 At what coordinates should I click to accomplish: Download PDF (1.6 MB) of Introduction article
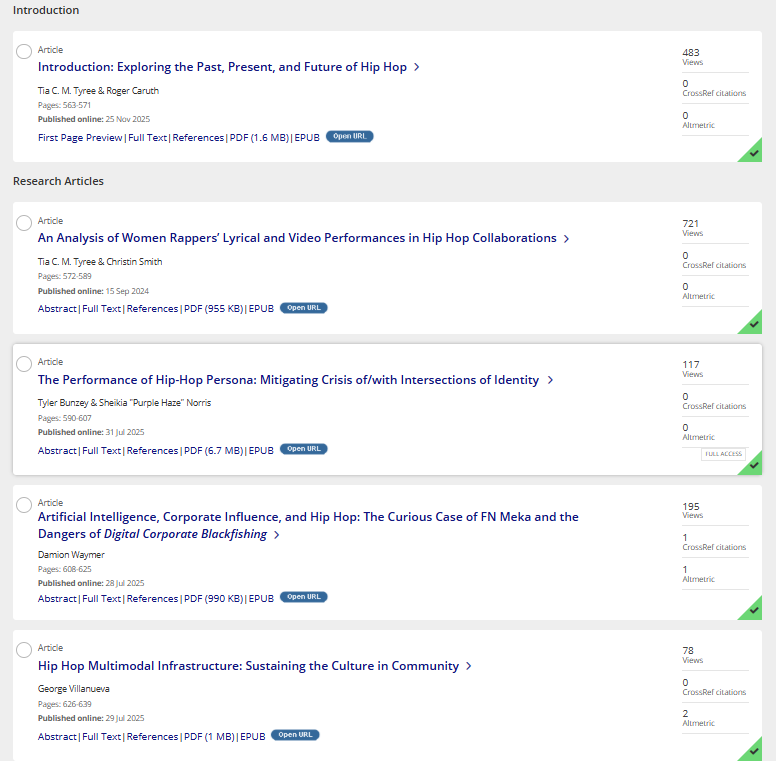(x=259, y=138)
